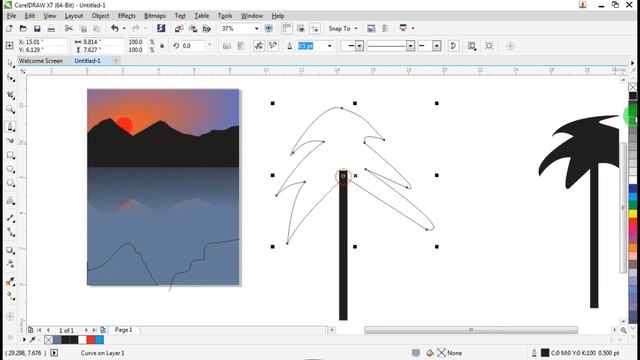Open the zoom level dropdown showing 37%
This screenshot has height=360, width=640.
click(x=257, y=29)
